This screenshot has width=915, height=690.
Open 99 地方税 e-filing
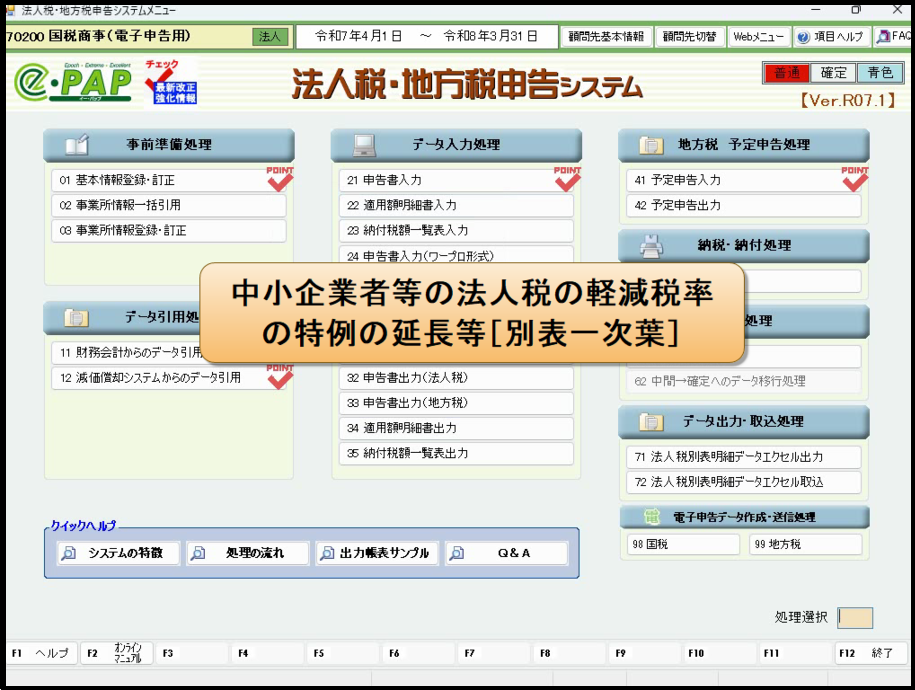point(805,544)
